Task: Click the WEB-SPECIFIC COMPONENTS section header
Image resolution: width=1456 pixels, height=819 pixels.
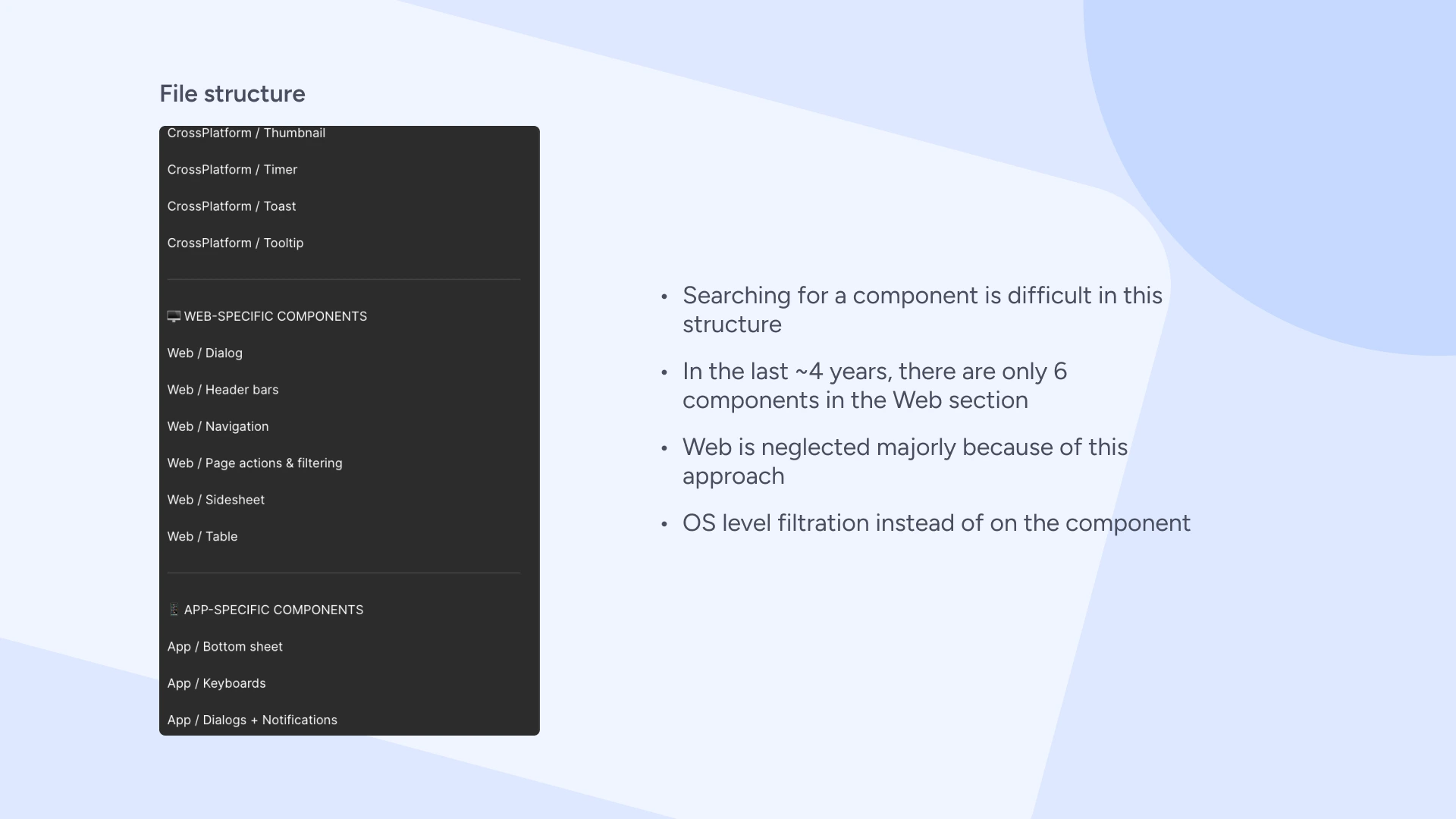Action: (276, 316)
